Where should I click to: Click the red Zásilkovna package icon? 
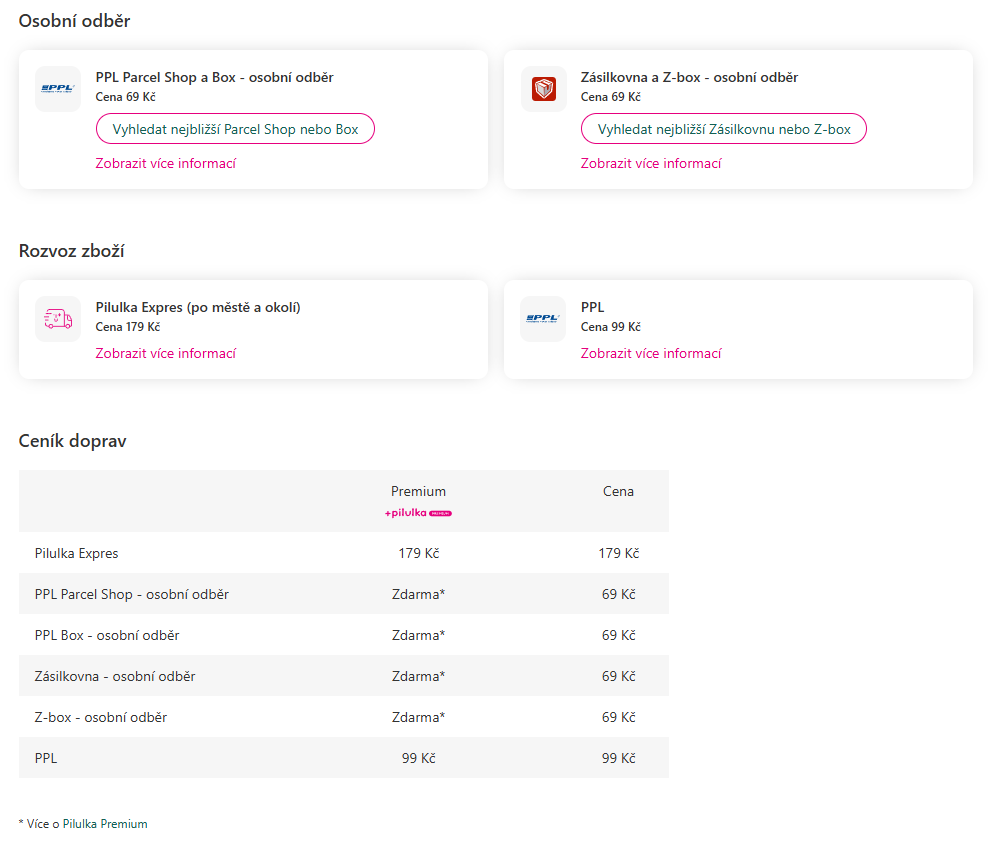coord(544,89)
